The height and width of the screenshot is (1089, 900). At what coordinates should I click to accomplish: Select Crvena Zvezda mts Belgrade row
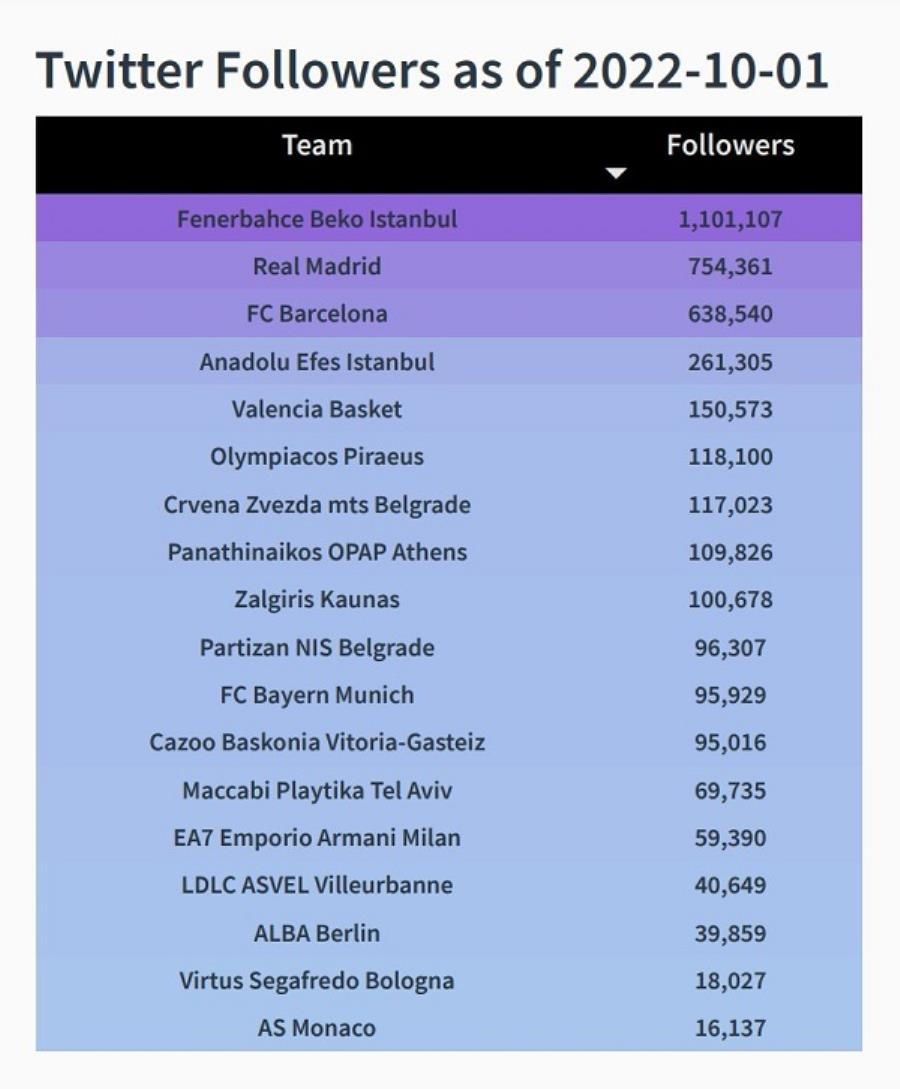[x=449, y=504]
